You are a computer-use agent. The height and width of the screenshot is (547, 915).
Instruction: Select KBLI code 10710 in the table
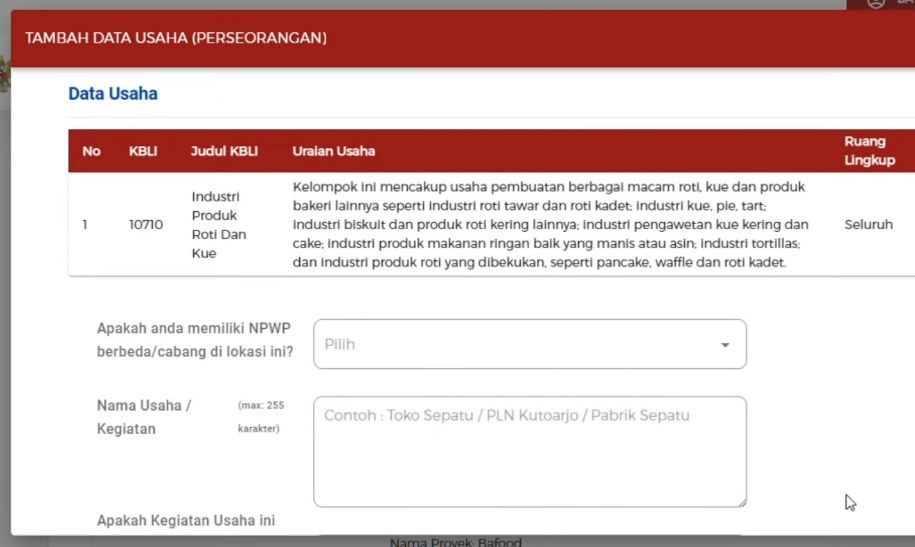coord(146,225)
